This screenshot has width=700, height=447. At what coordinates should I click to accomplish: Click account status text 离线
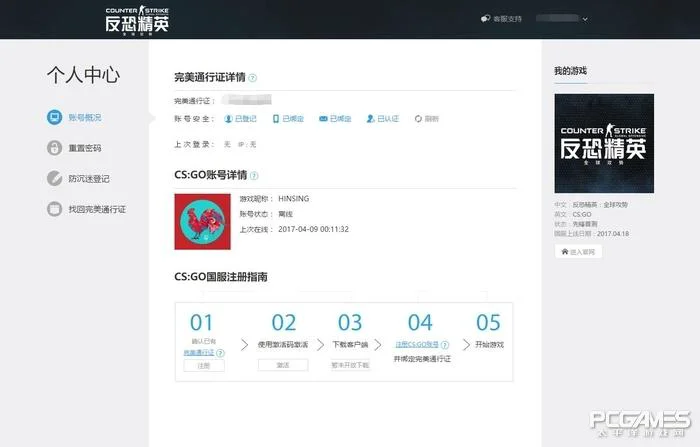pos(285,214)
